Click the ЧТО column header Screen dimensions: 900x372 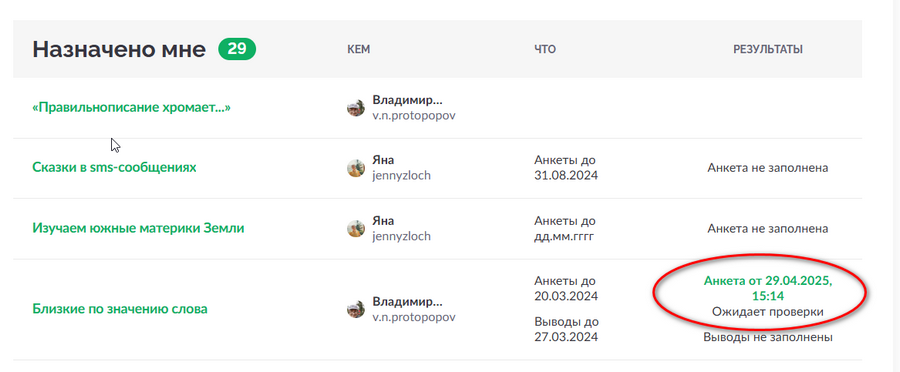[x=545, y=50]
